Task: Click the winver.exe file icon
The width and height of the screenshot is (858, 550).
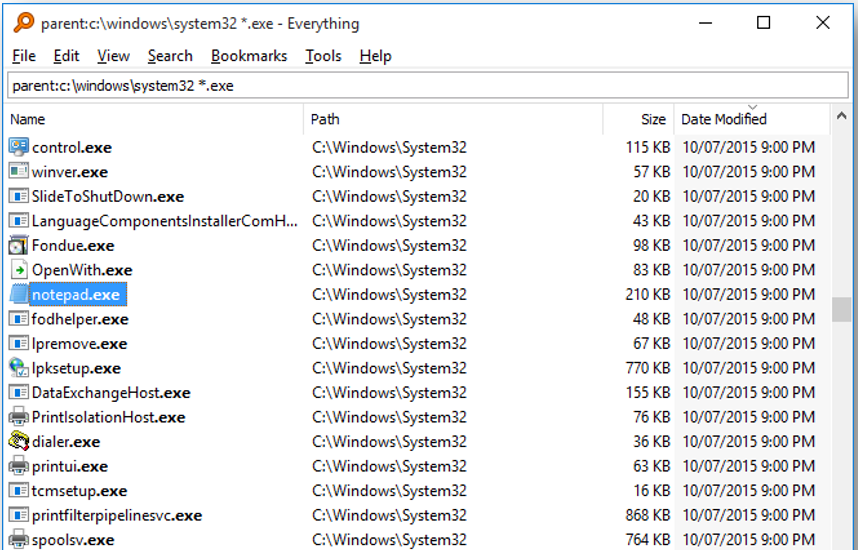Action: tap(19, 171)
